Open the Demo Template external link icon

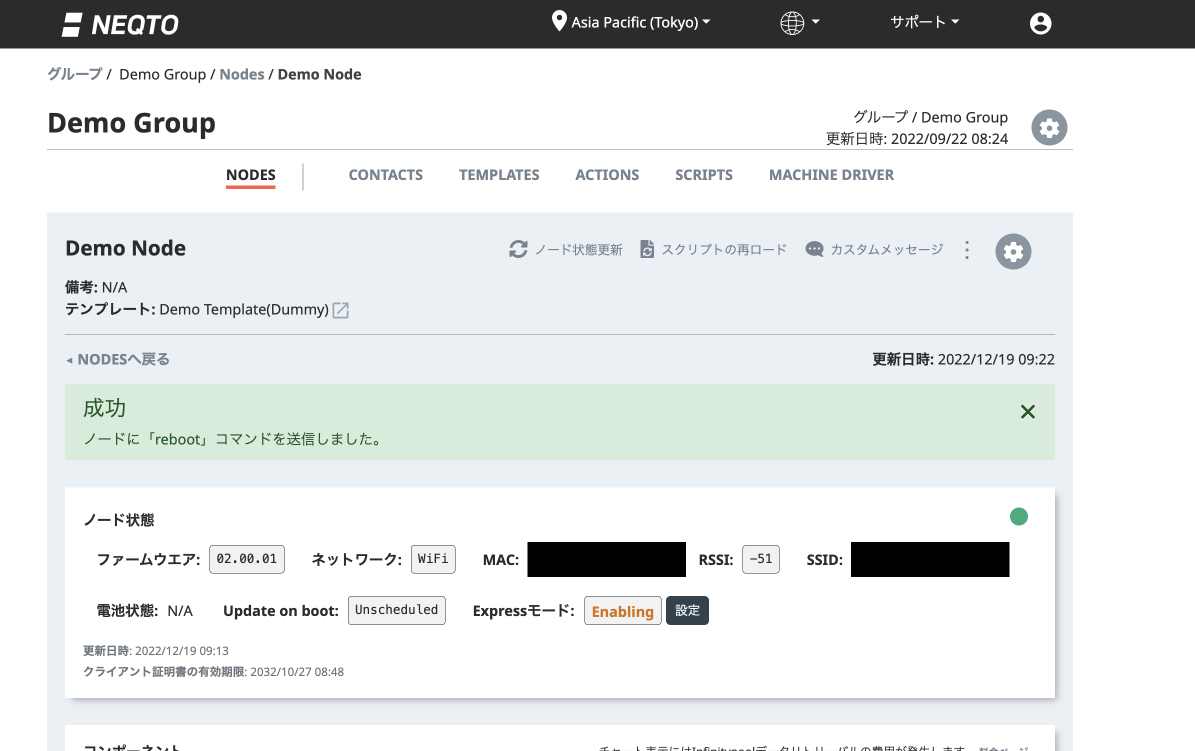pos(341,310)
